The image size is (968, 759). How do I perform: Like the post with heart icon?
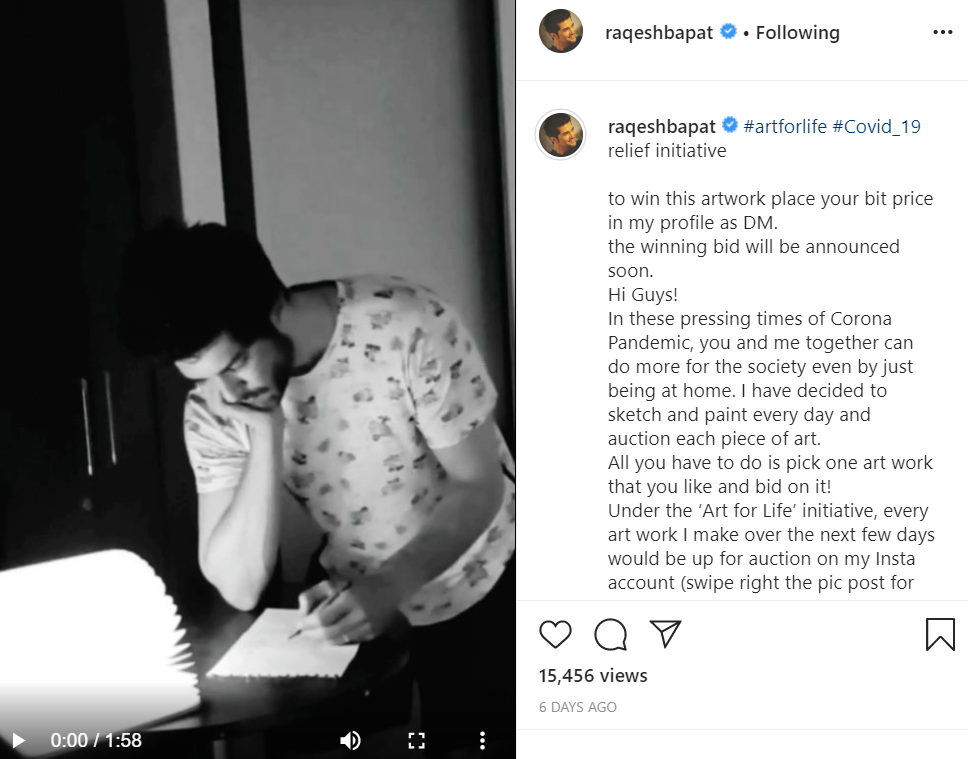(555, 634)
